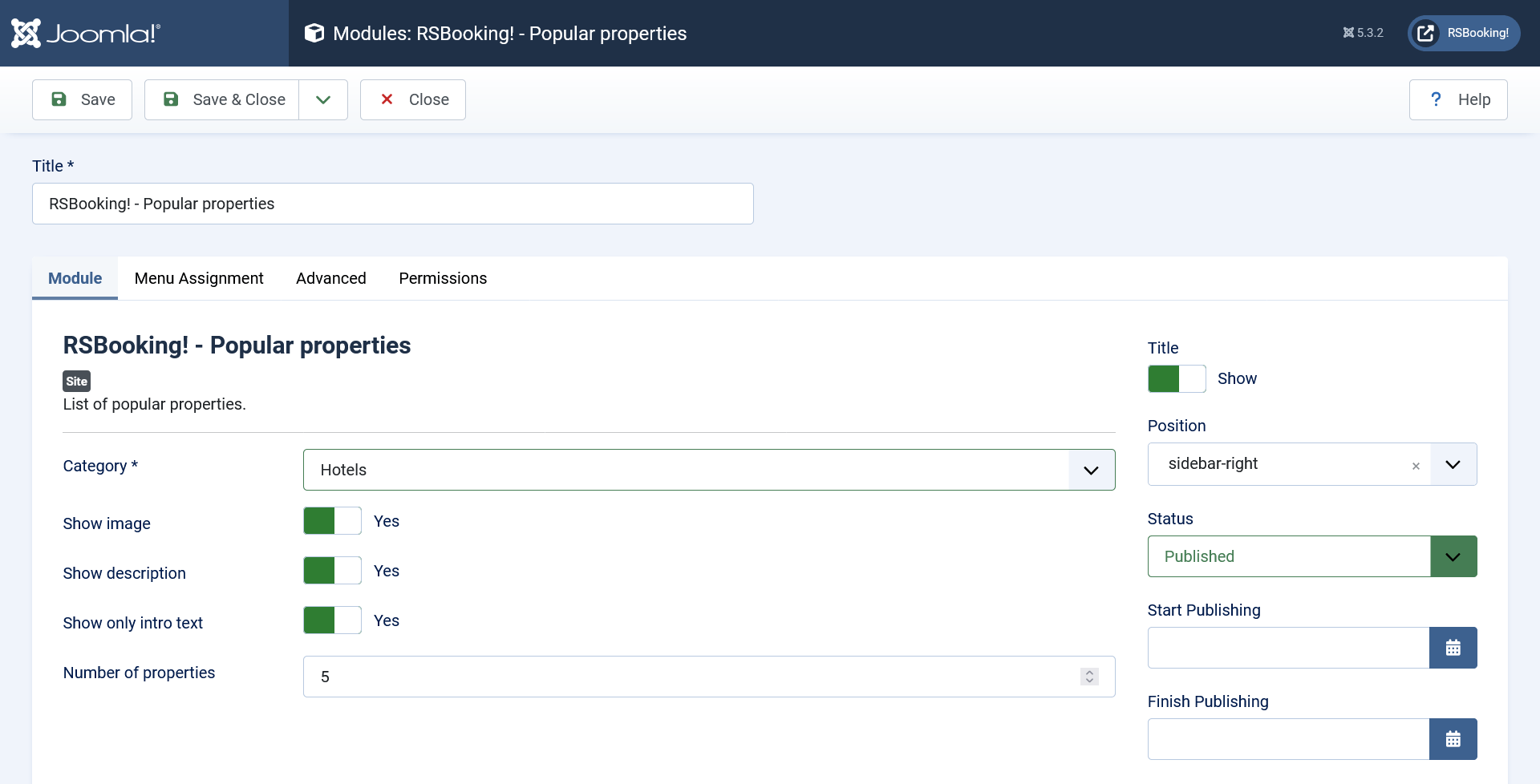Toggle the Title Show switch

point(1177,378)
